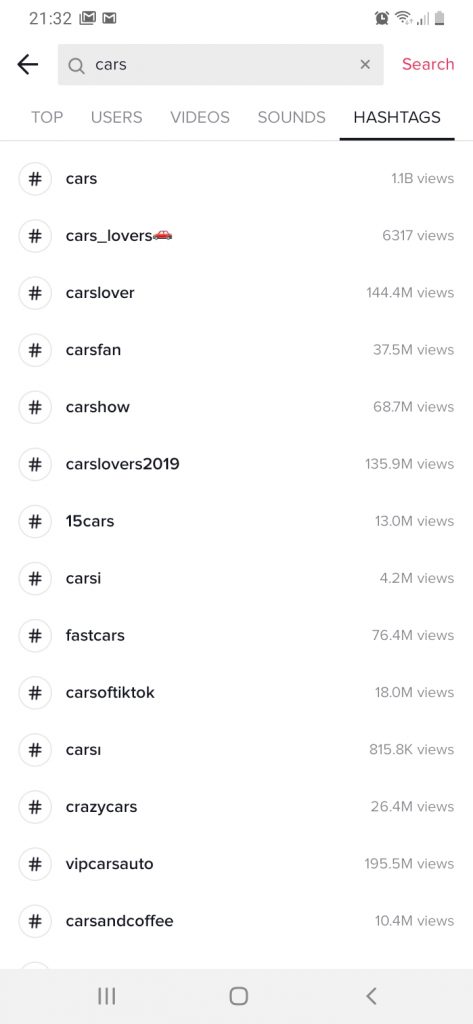Focus the search field containing cars
The height and width of the screenshot is (1024, 473).
tap(221, 65)
